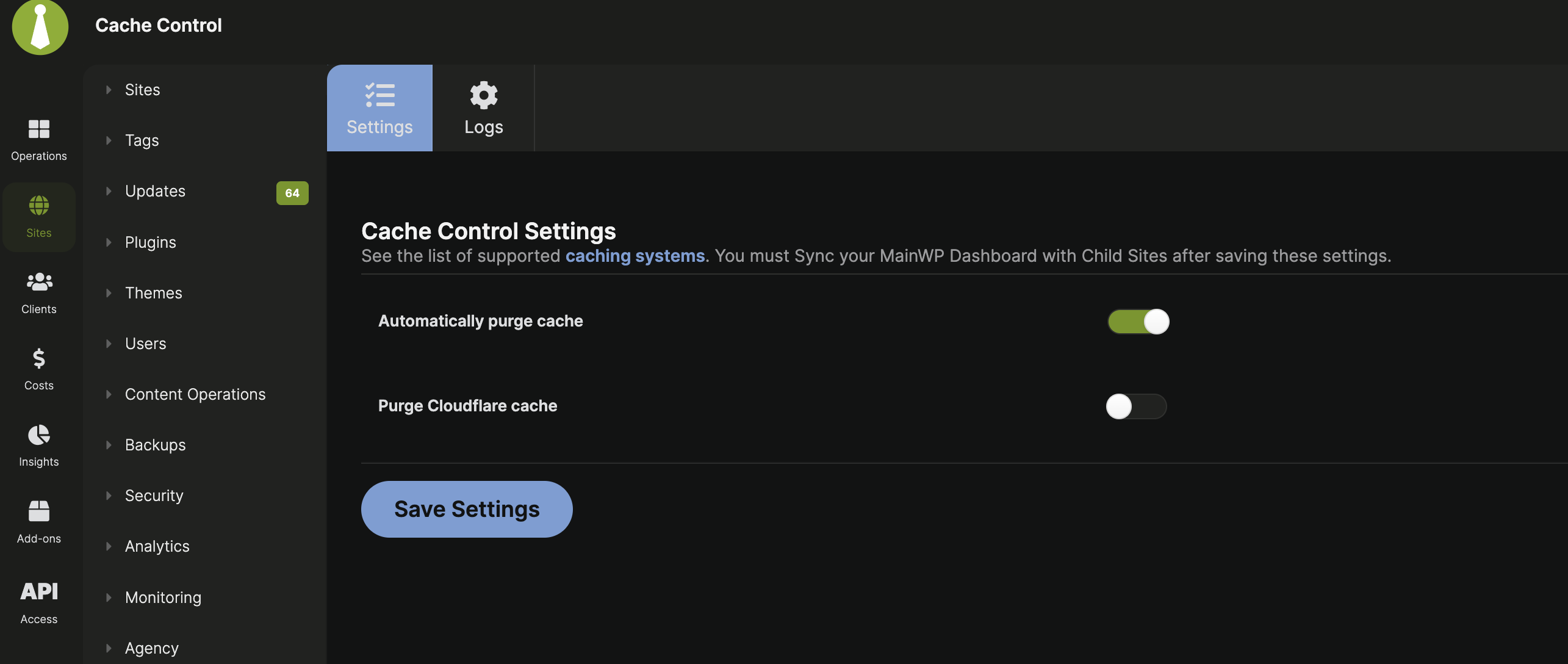Expand the Updates menu arrow

click(x=109, y=191)
